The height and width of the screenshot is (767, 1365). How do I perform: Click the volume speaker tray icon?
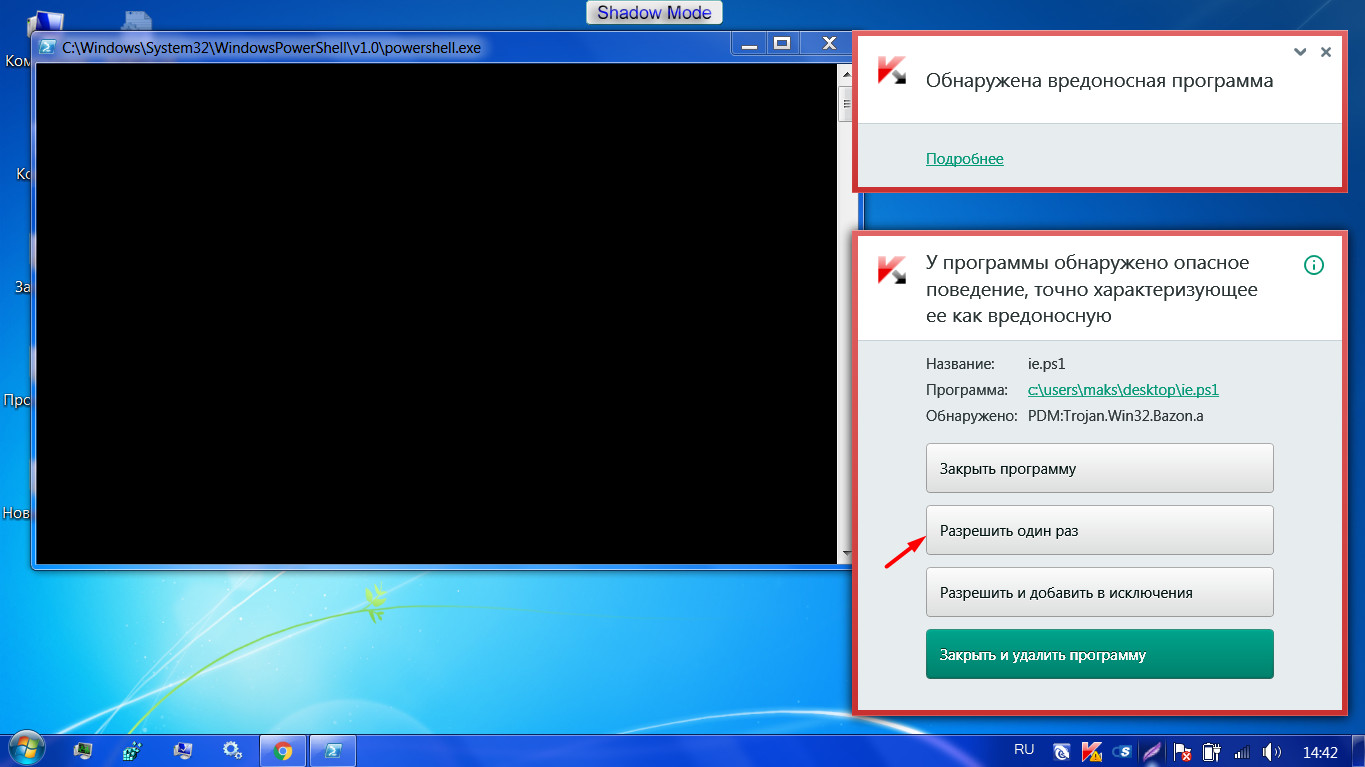click(1272, 751)
